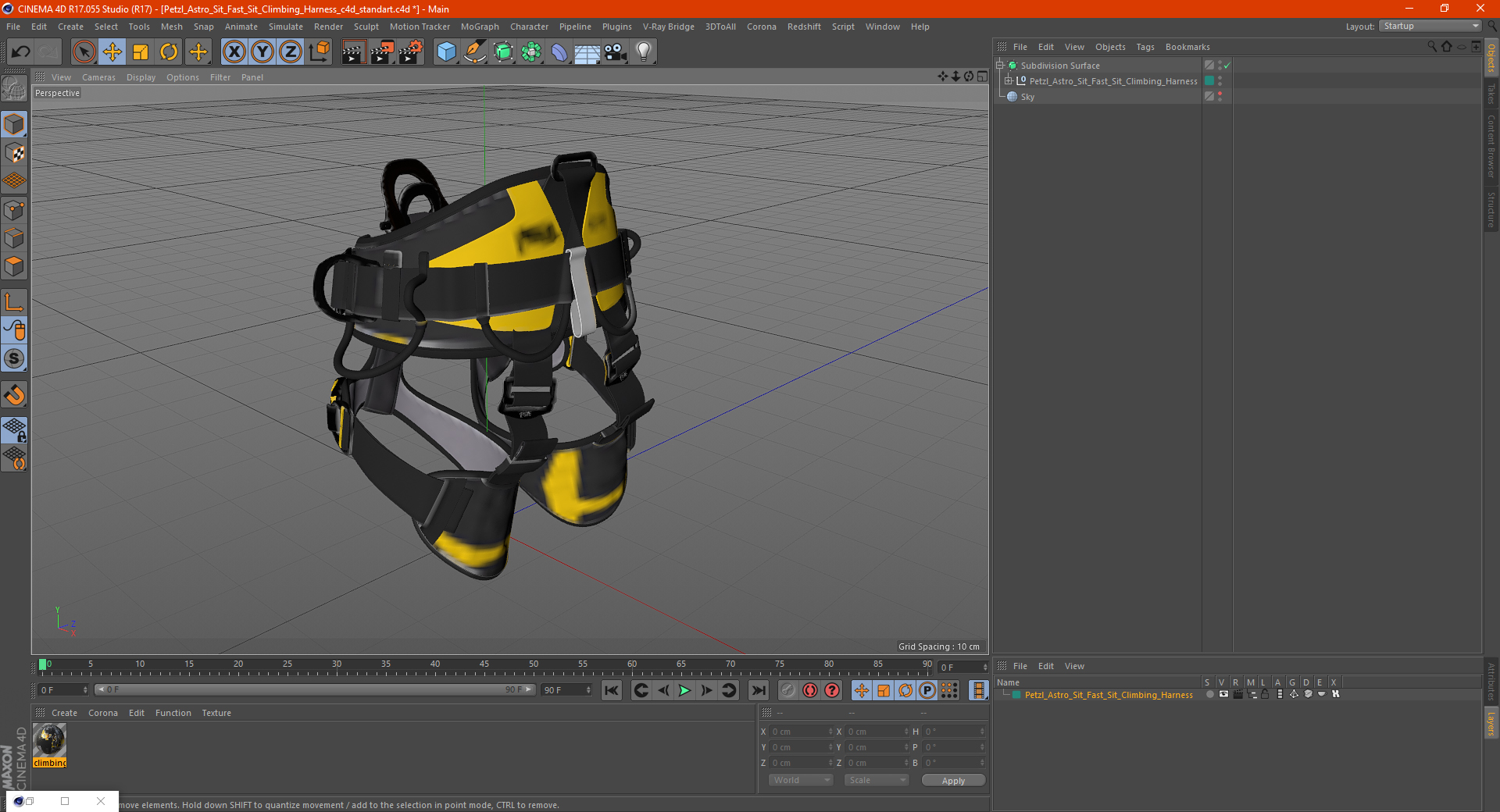Go to end of animation
Image resolution: width=1500 pixels, height=812 pixels.
[759, 690]
